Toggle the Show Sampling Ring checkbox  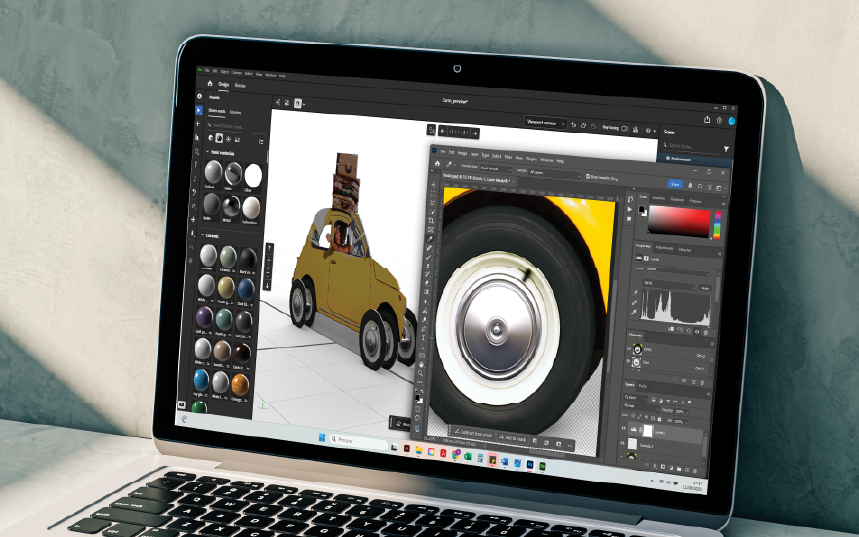point(588,176)
